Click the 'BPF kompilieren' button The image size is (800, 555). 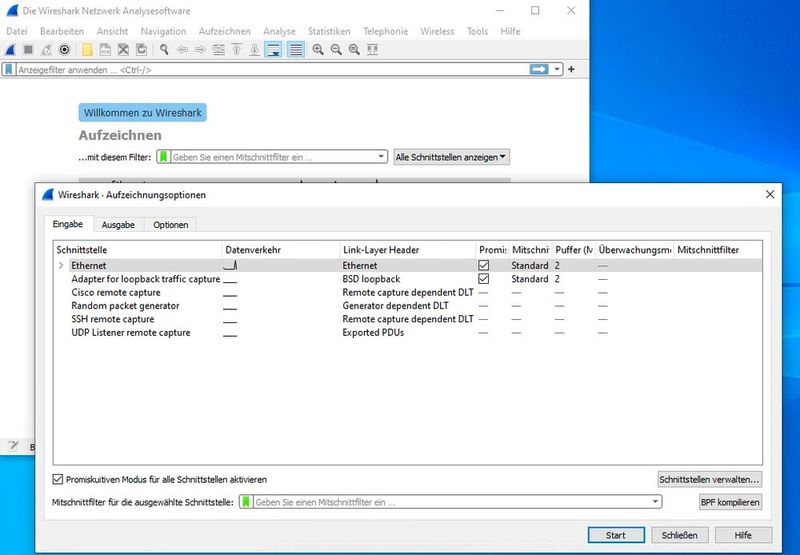click(x=730, y=502)
